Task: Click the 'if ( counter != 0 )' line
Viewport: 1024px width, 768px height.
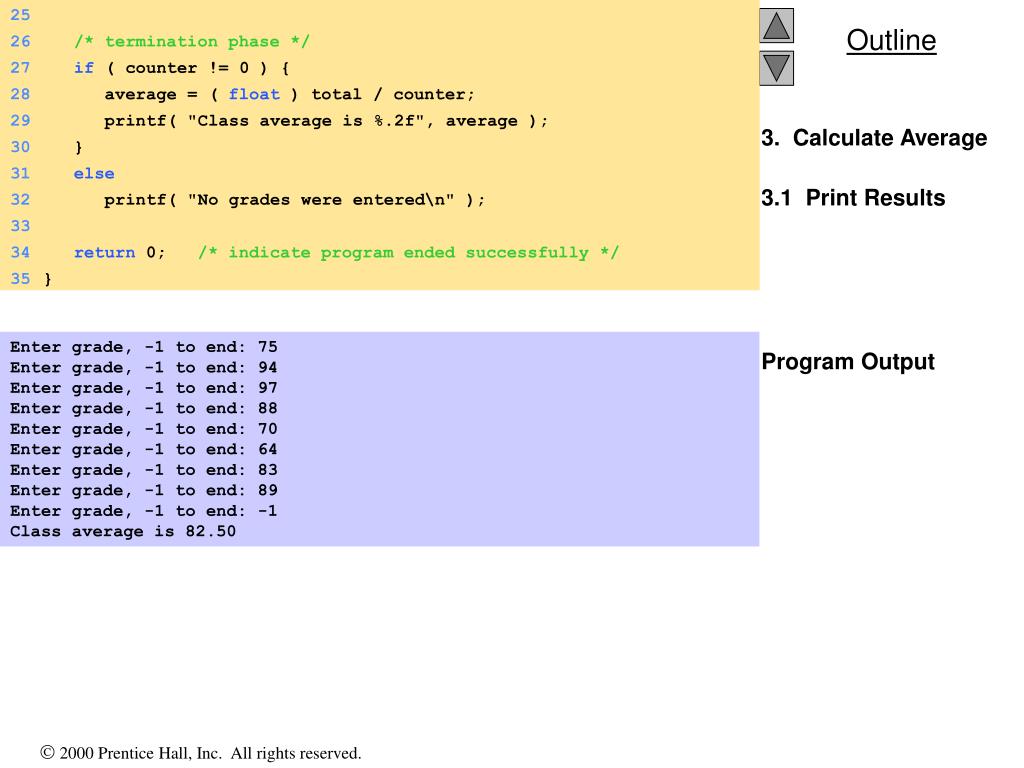Action: 181,68
